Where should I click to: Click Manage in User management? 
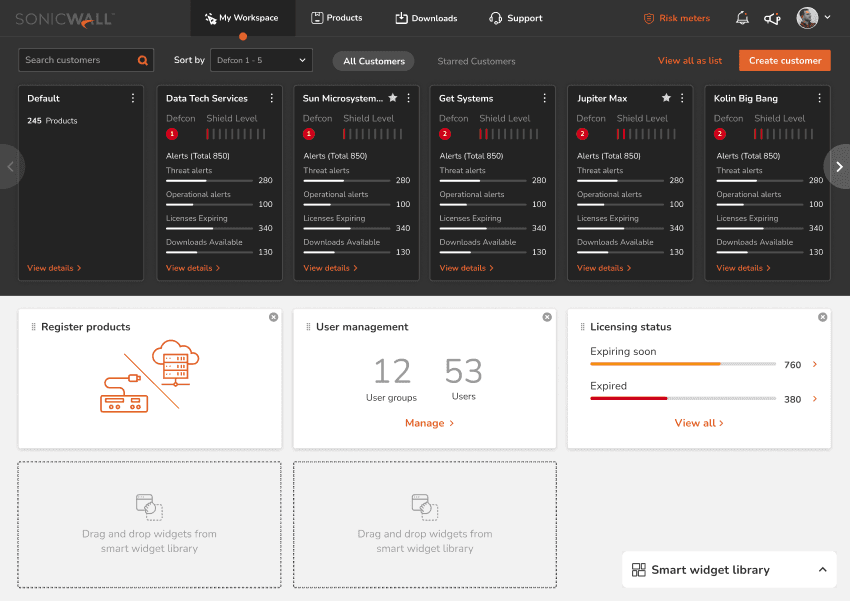pos(429,423)
